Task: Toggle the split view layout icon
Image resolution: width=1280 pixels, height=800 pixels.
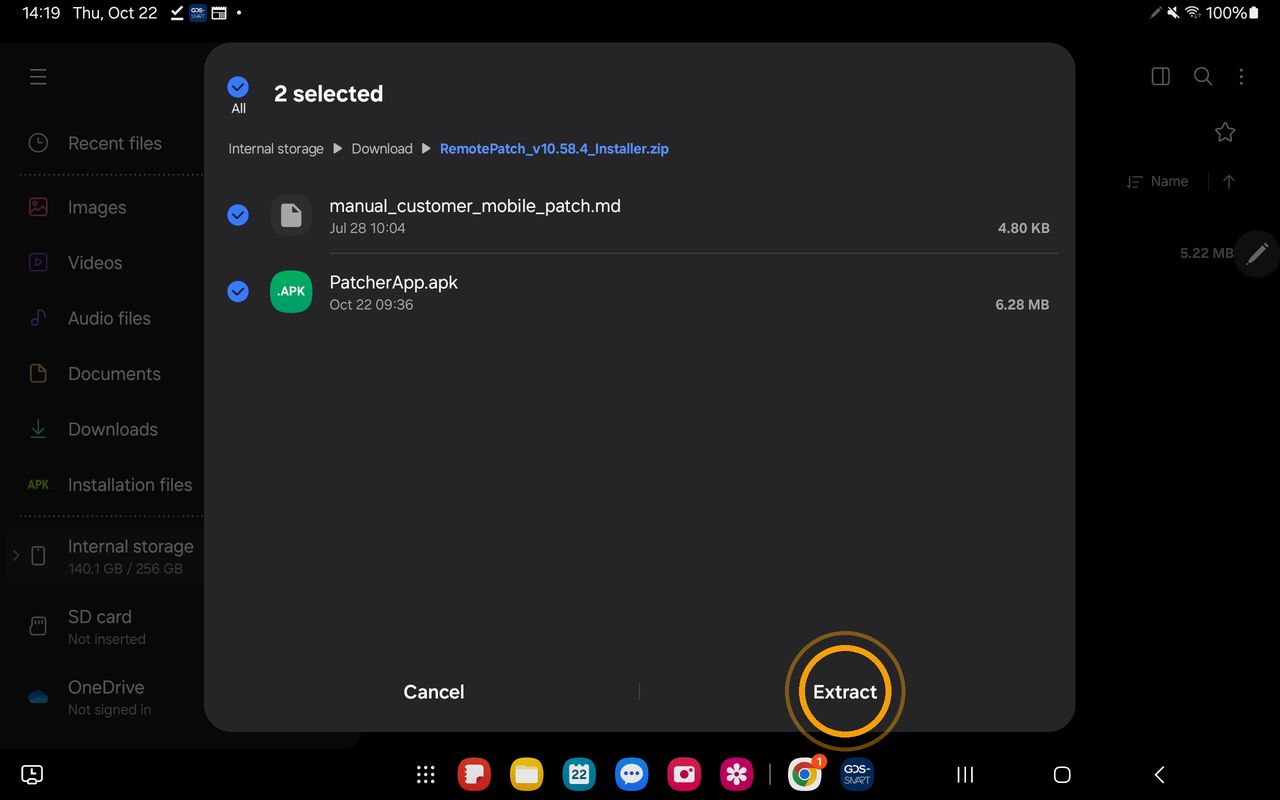Action: point(1161,77)
